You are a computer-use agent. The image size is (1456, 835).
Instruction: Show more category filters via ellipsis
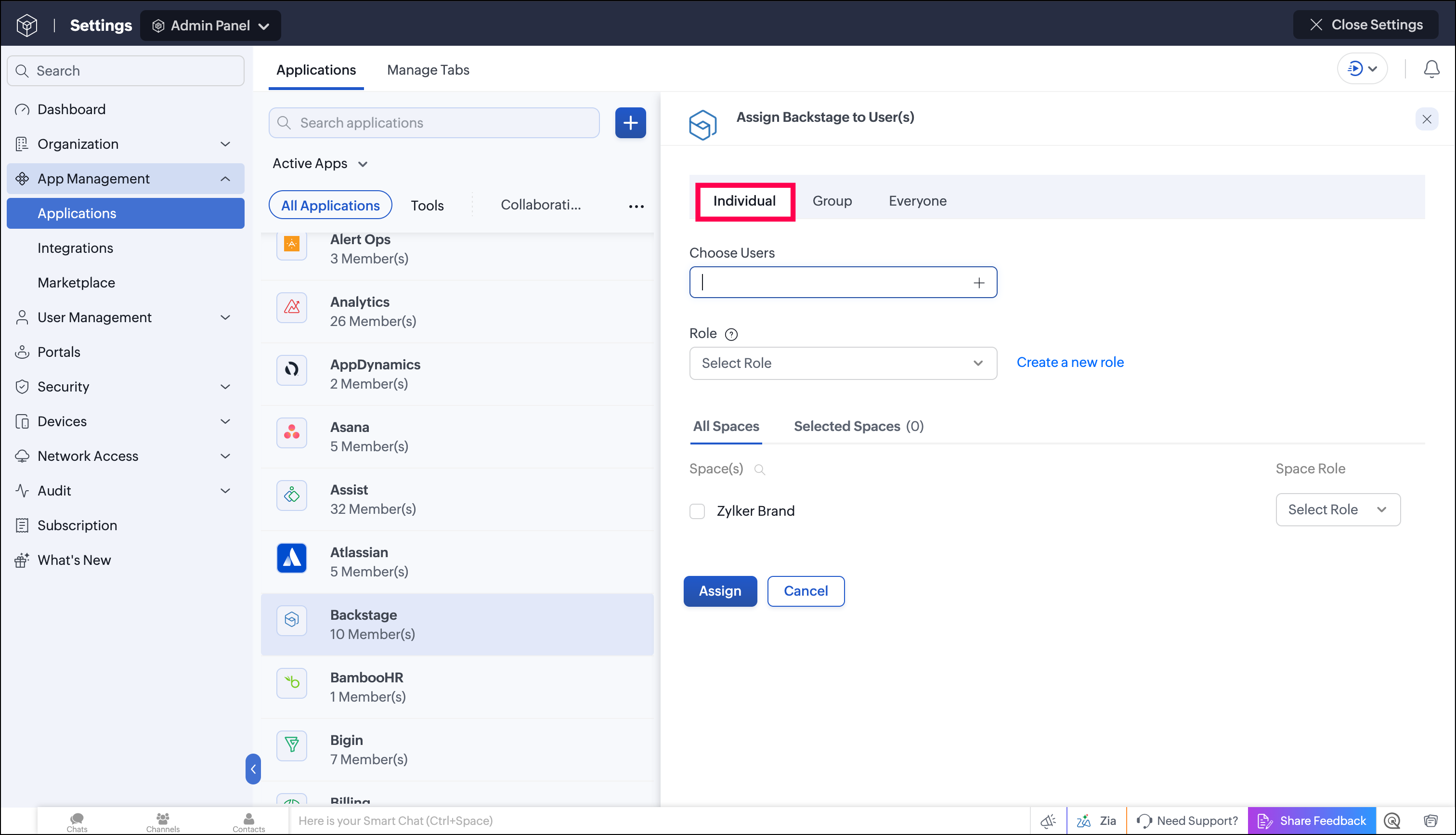pos(637,206)
